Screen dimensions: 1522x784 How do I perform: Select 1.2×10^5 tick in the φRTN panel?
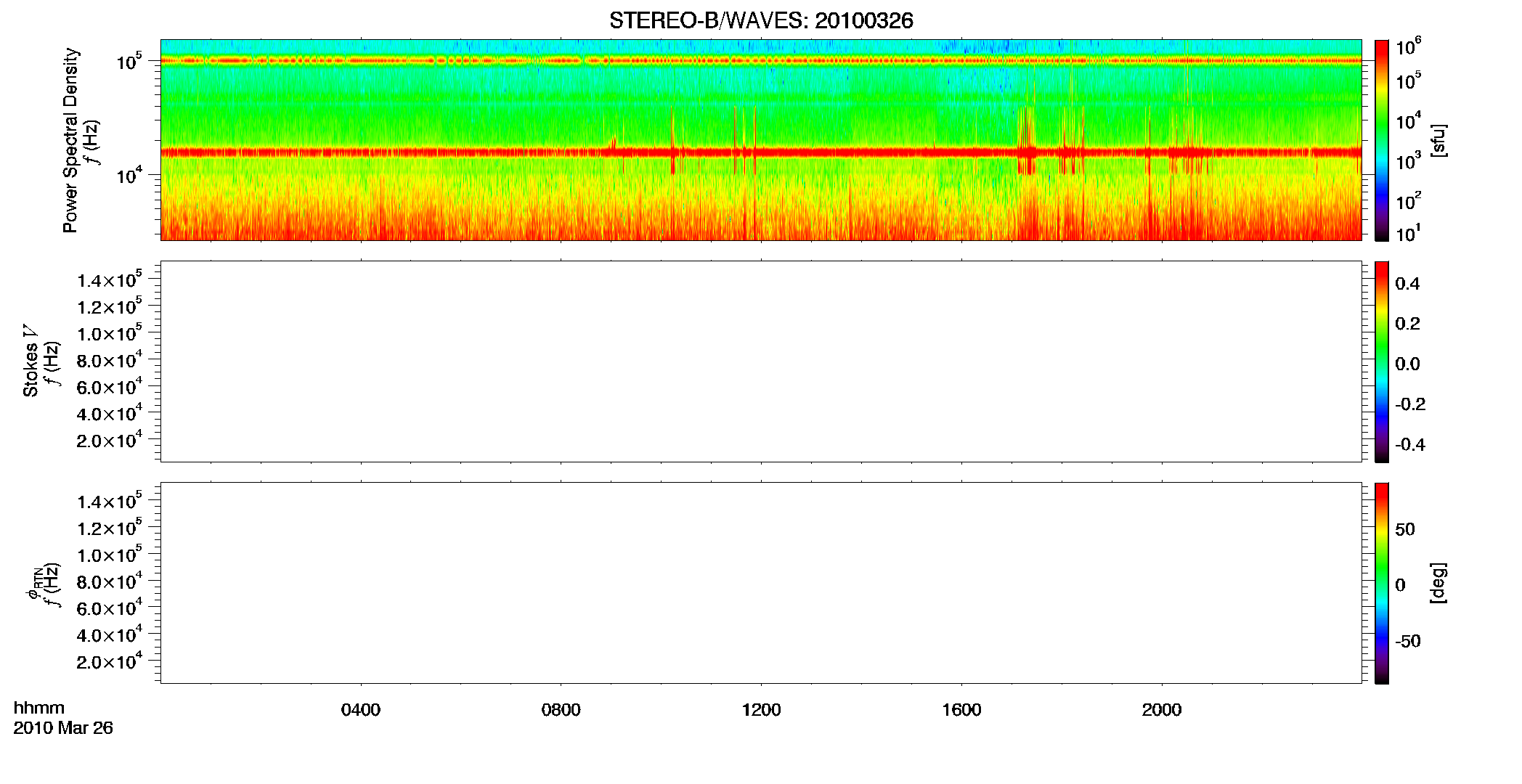click(110, 528)
